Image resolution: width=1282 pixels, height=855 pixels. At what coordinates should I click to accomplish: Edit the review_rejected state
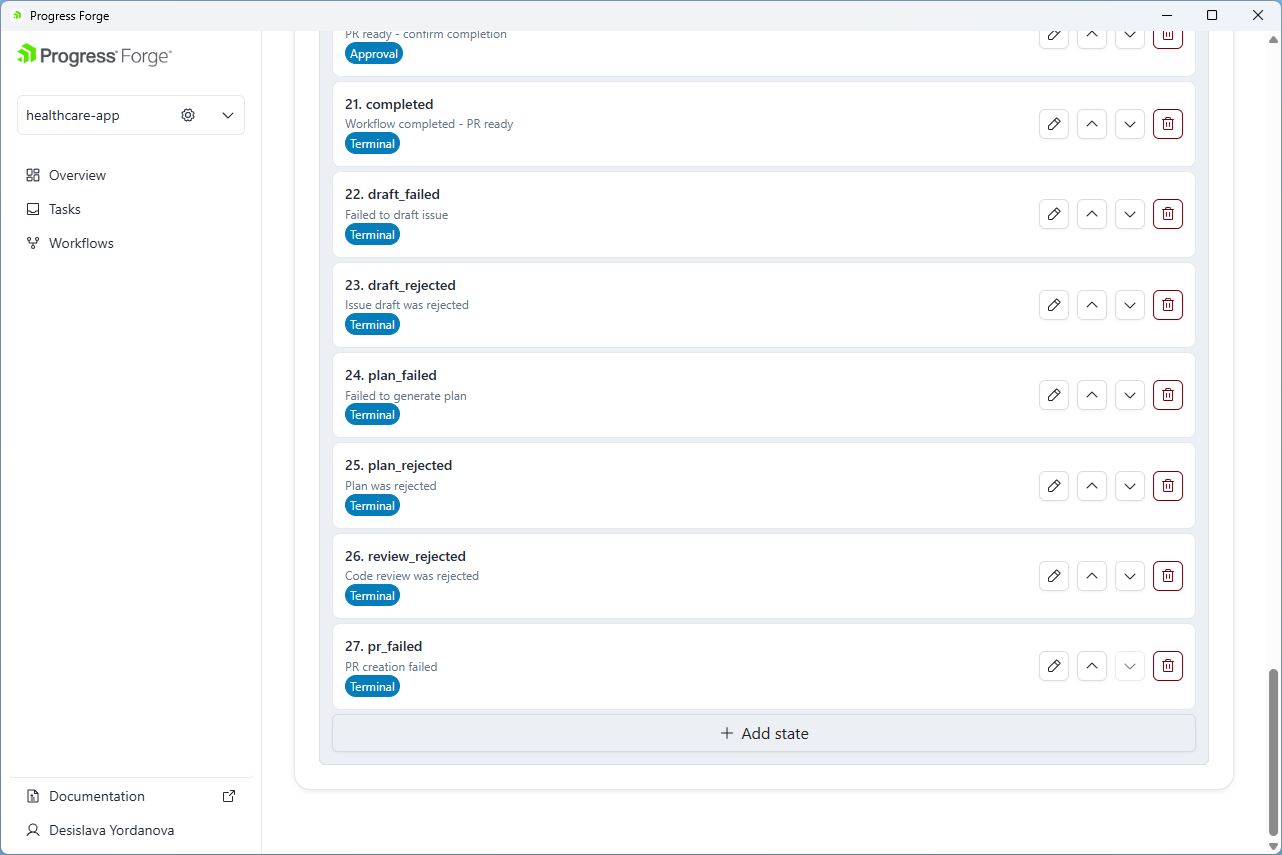pos(1054,576)
